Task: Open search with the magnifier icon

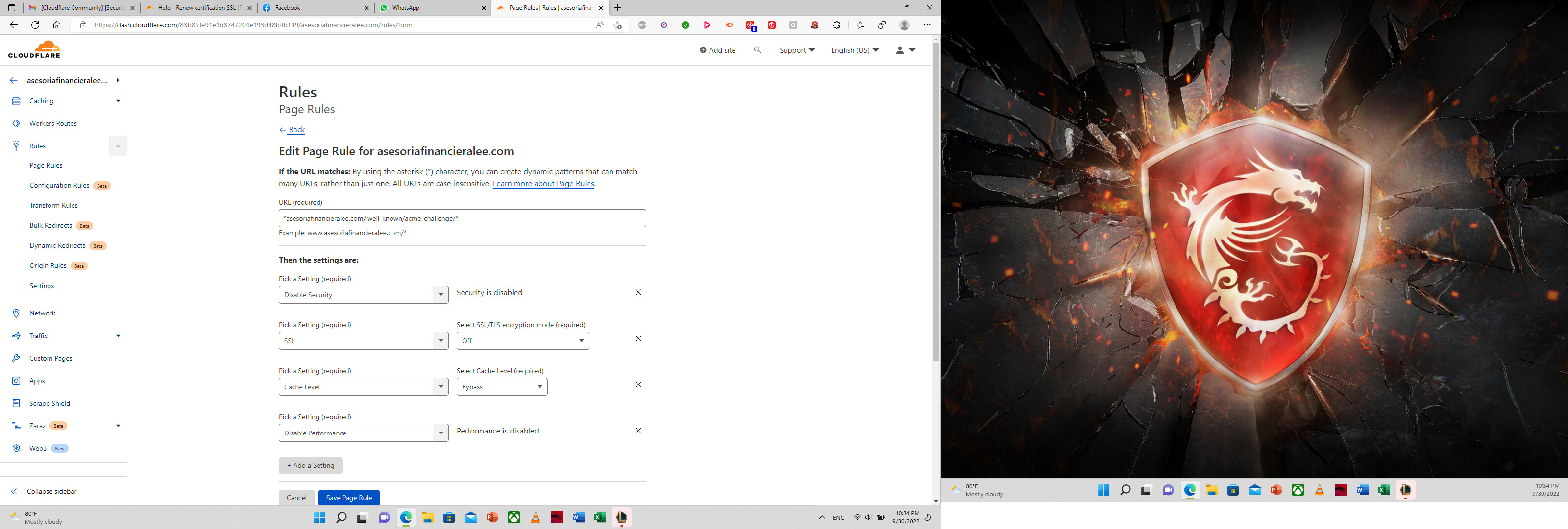Action: tap(757, 50)
